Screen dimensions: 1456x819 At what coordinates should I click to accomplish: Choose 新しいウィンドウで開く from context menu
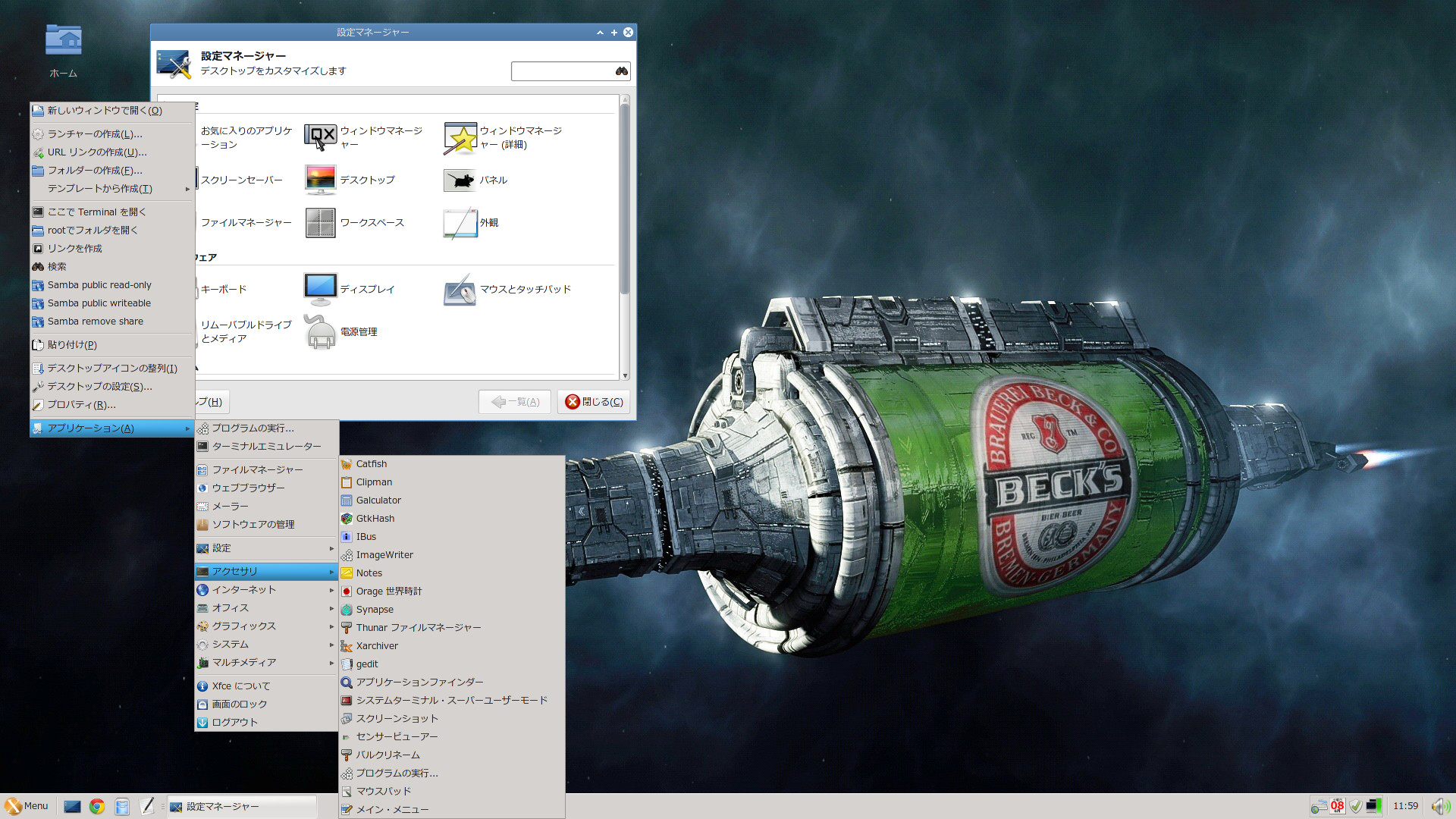tap(112, 111)
